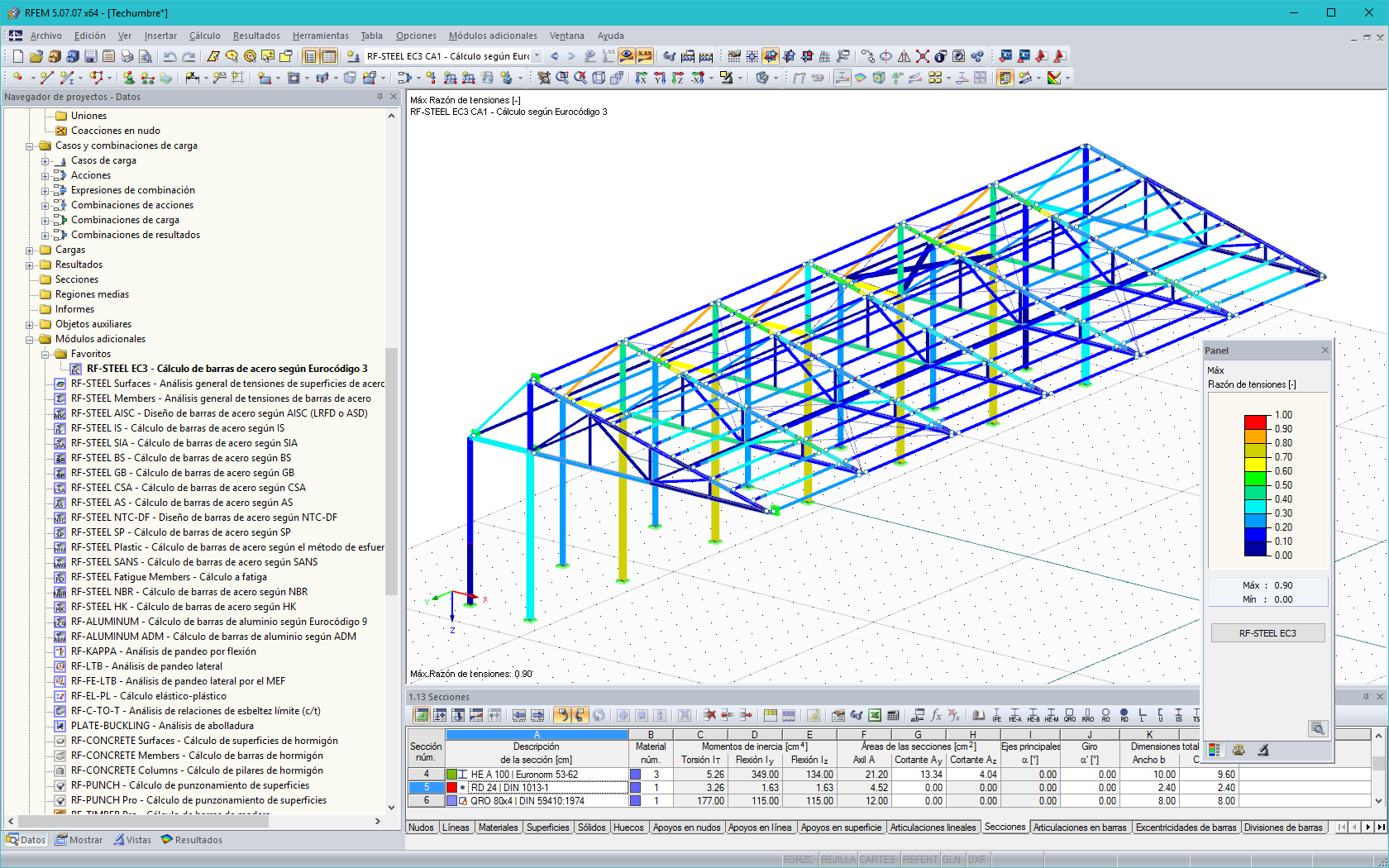Click the Undo arrow in toolbar
The height and width of the screenshot is (868, 1389).
point(169,56)
